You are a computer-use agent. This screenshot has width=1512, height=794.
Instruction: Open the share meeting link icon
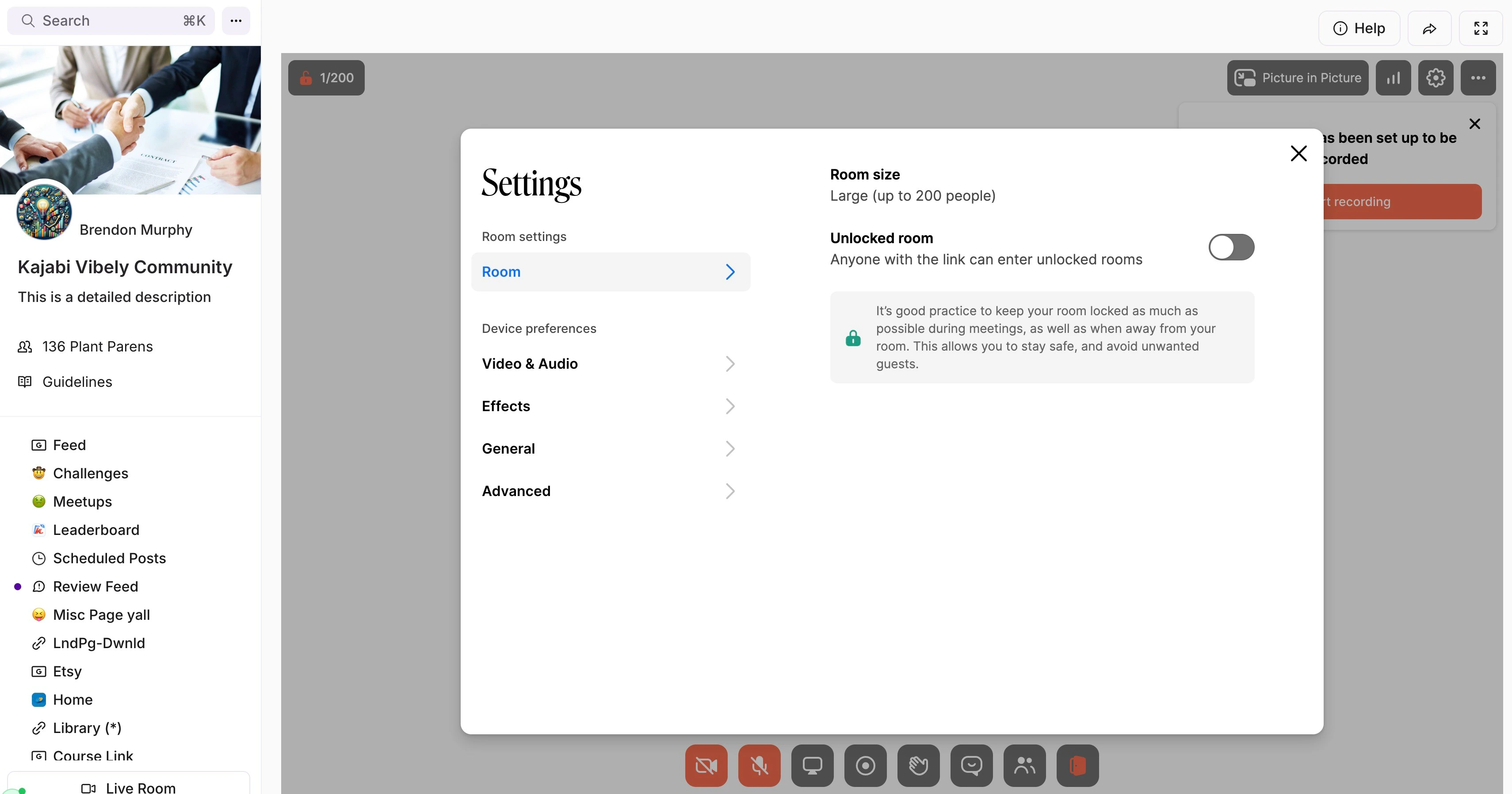(x=1430, y=27)
